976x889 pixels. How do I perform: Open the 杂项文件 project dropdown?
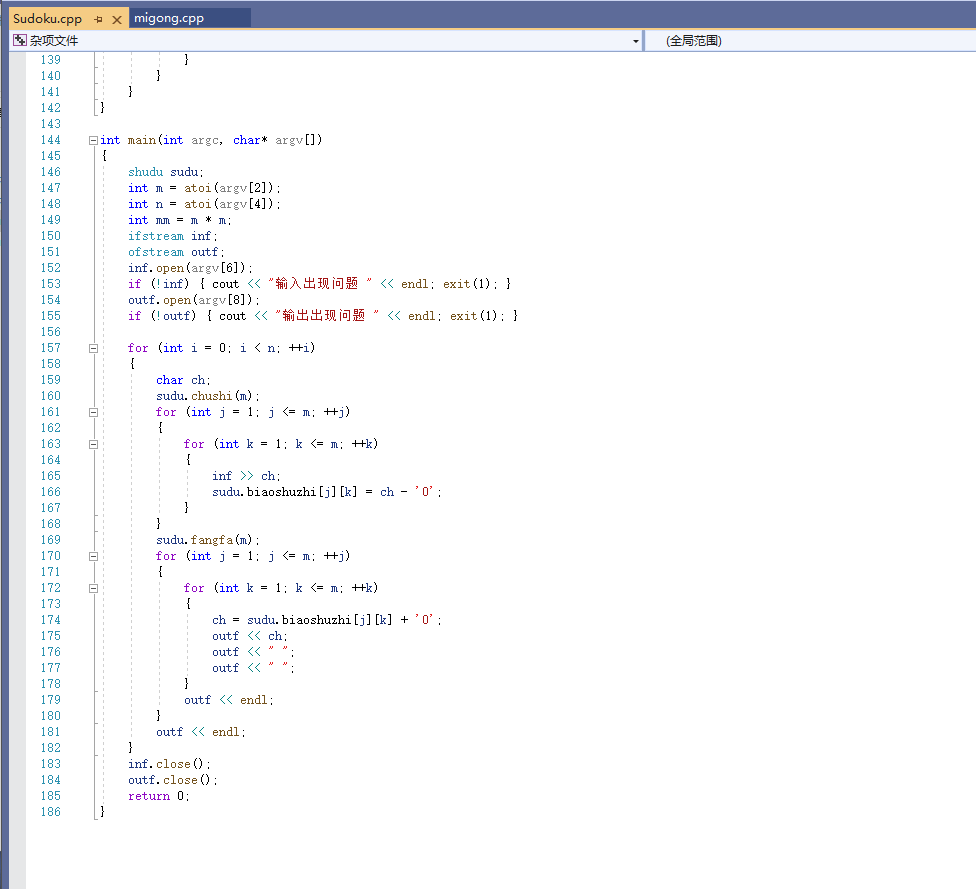[x=636, y=41]
